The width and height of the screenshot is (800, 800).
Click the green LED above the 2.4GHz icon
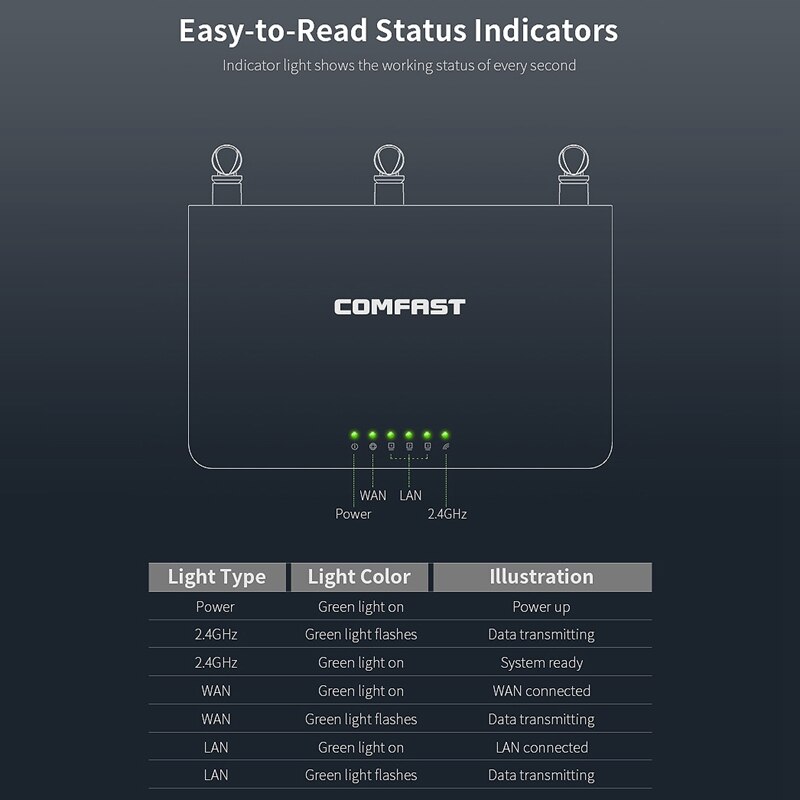[445, 435]
